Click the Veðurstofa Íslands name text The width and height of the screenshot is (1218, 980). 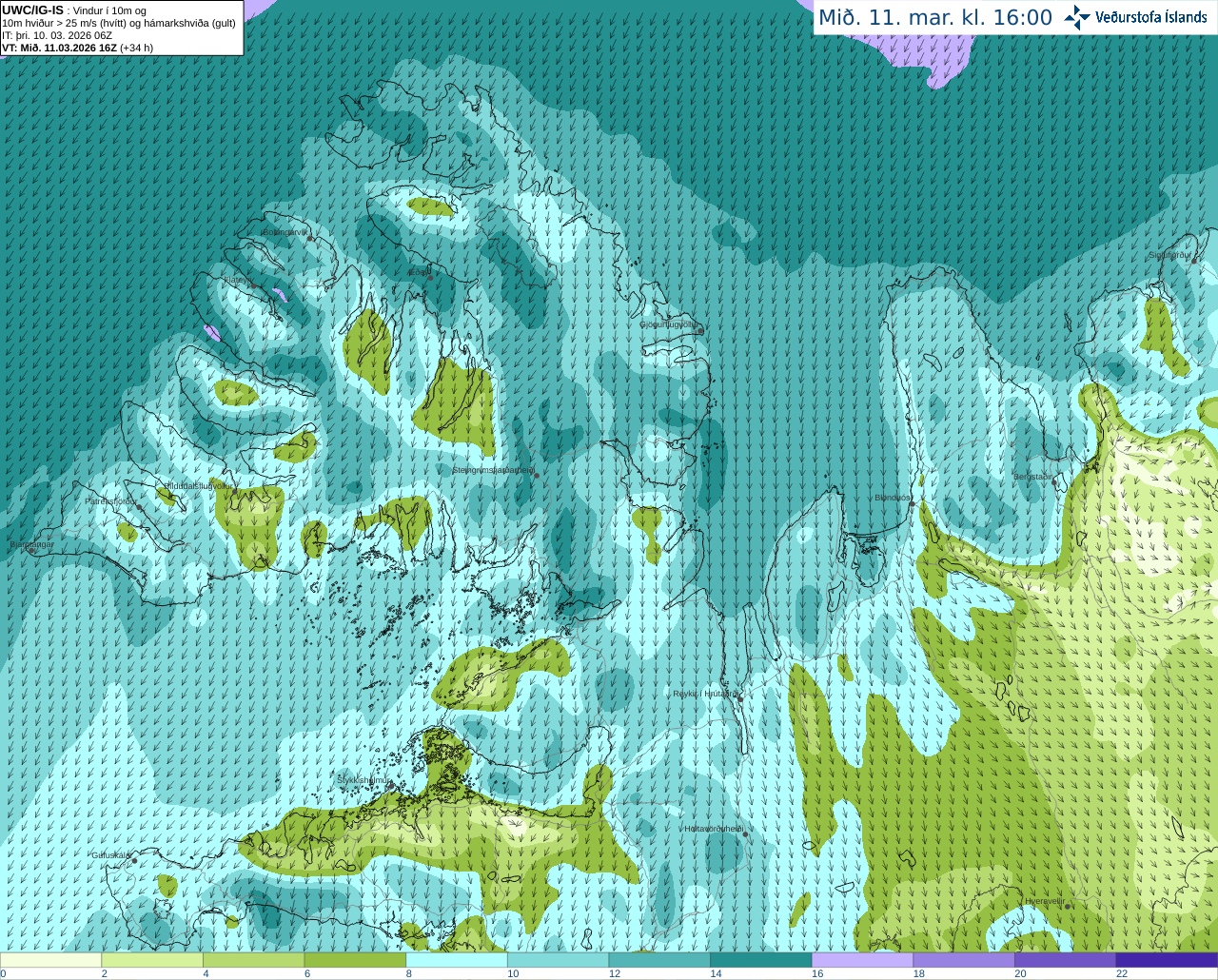pyautogui.click(x=1151, y=17)
